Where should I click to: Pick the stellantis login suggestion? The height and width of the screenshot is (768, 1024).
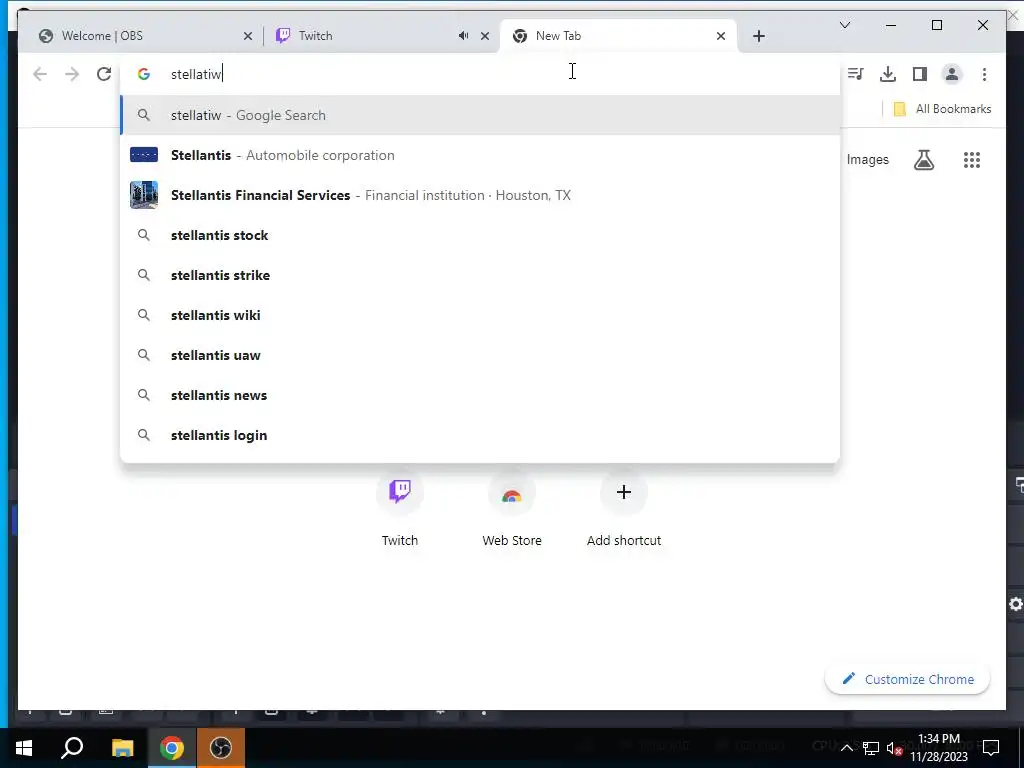(480, 434)
